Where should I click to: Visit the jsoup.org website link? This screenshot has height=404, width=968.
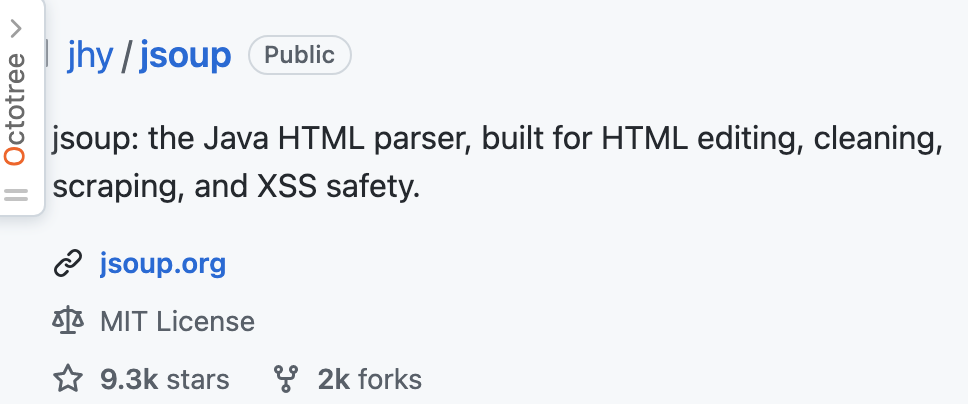pos(163,265)
